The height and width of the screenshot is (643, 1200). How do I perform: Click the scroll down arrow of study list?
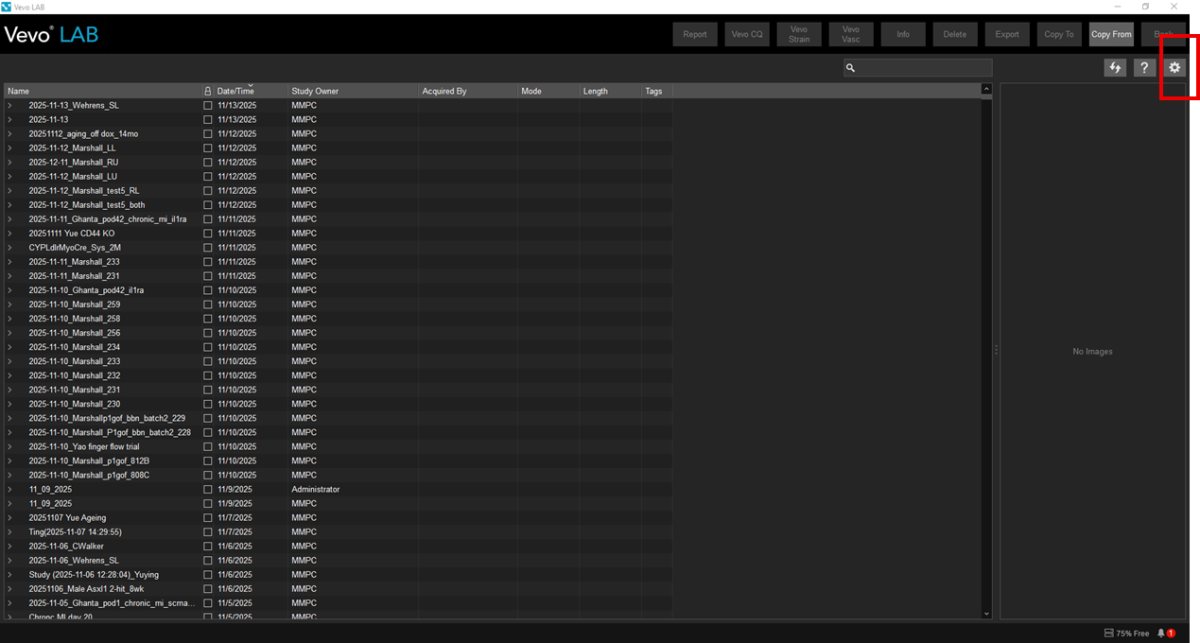(x=986, y=613)
